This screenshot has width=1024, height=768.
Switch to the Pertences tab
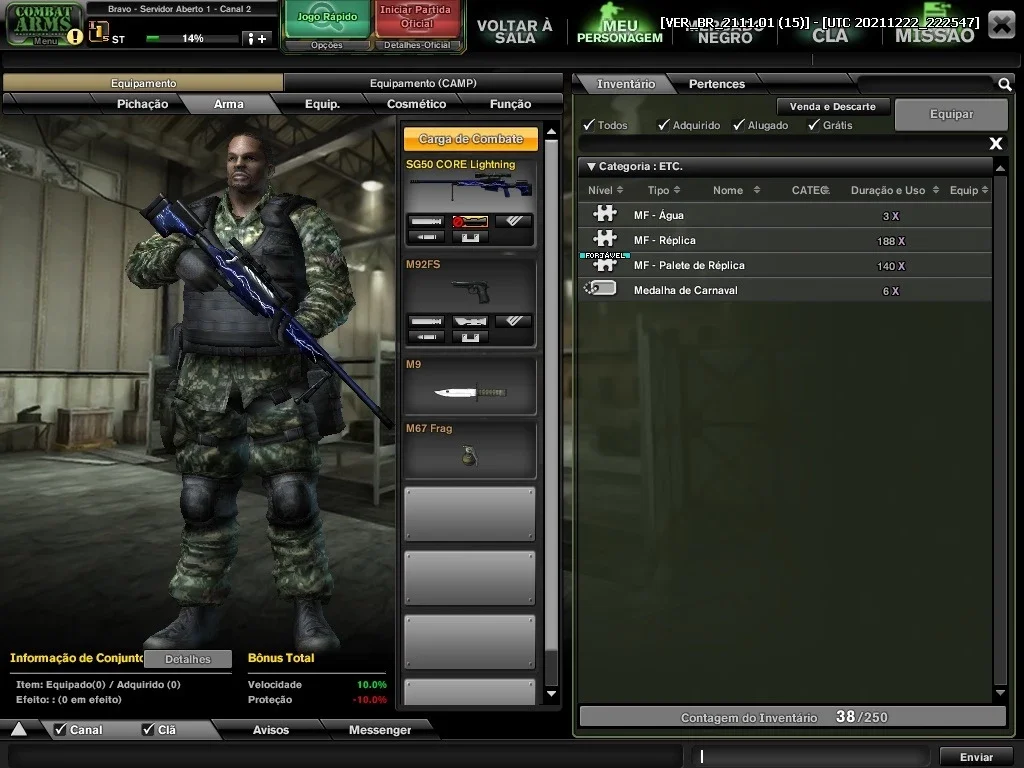coord(716,84)
